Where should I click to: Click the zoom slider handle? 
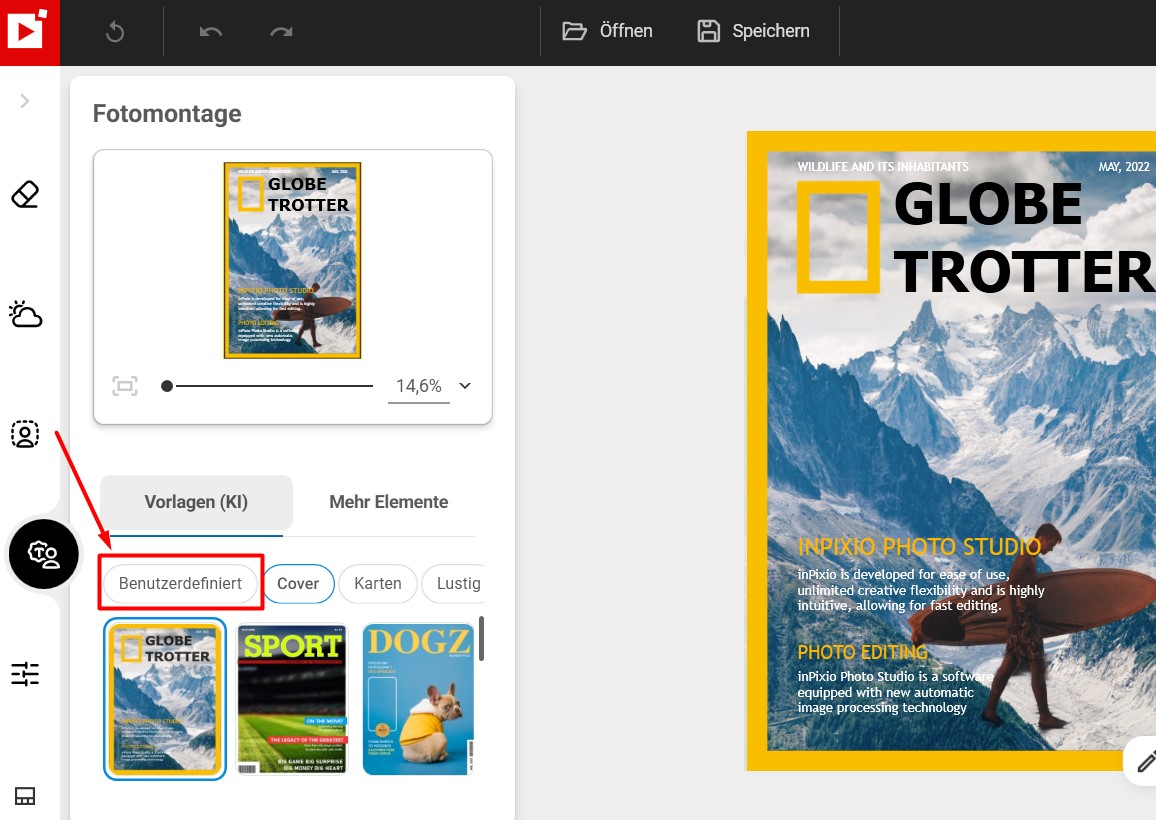point(167,386)
